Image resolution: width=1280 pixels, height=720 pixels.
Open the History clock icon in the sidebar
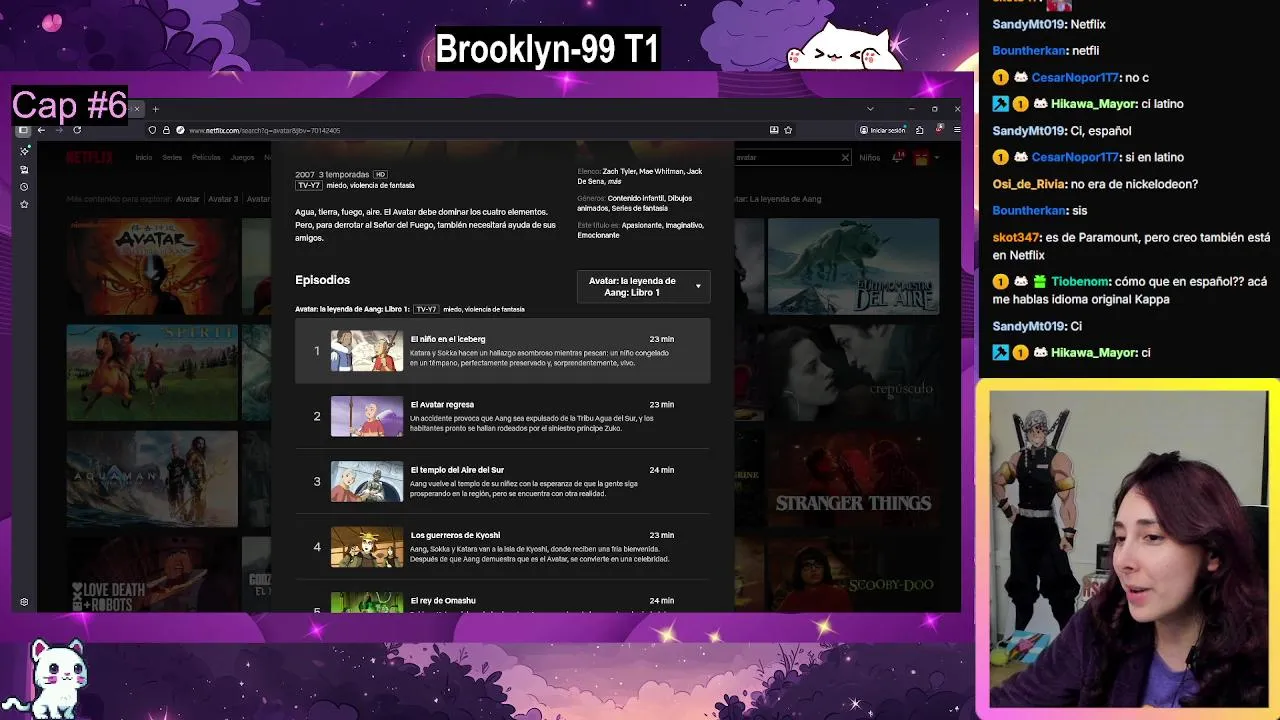pyautogui.click(x=24, y=187)
